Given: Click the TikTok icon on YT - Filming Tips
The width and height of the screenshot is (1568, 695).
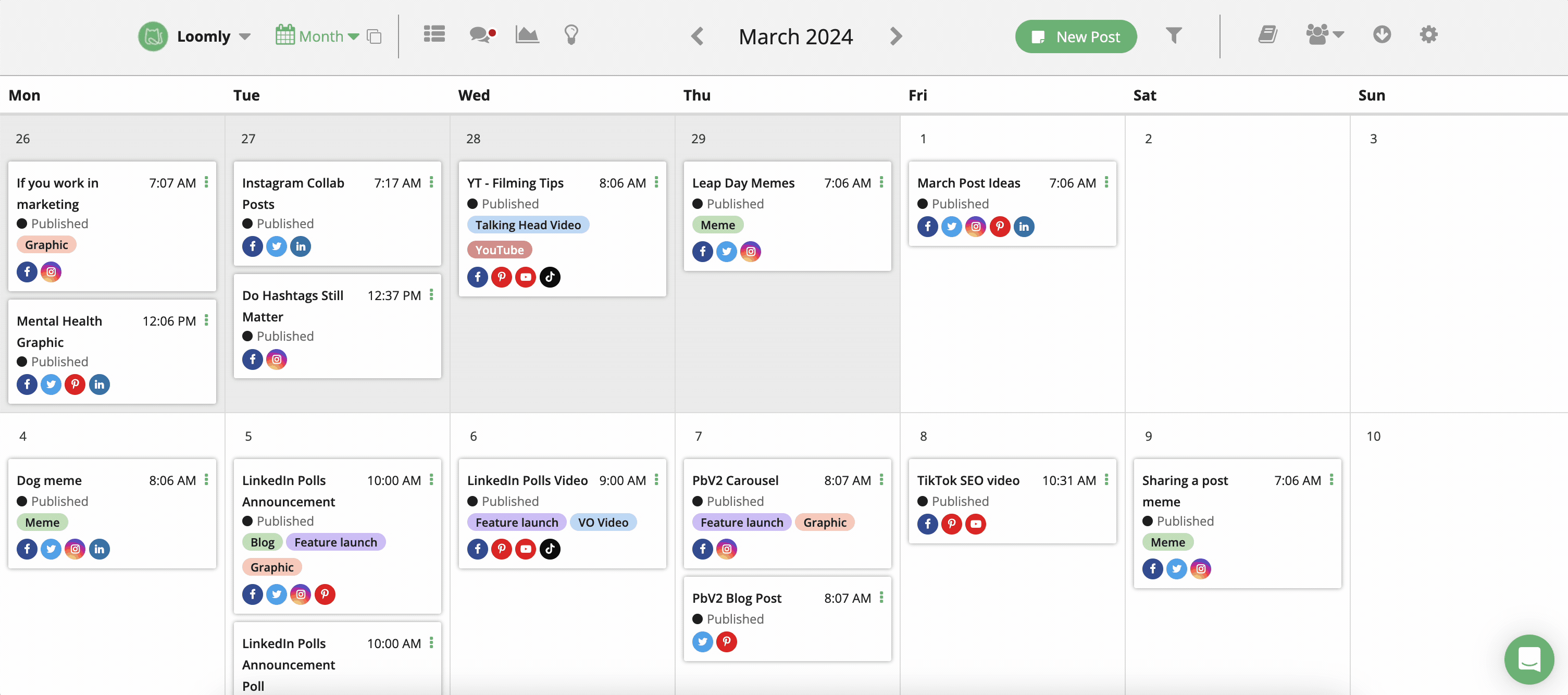Looking at the screenshot, I should 550,277.
